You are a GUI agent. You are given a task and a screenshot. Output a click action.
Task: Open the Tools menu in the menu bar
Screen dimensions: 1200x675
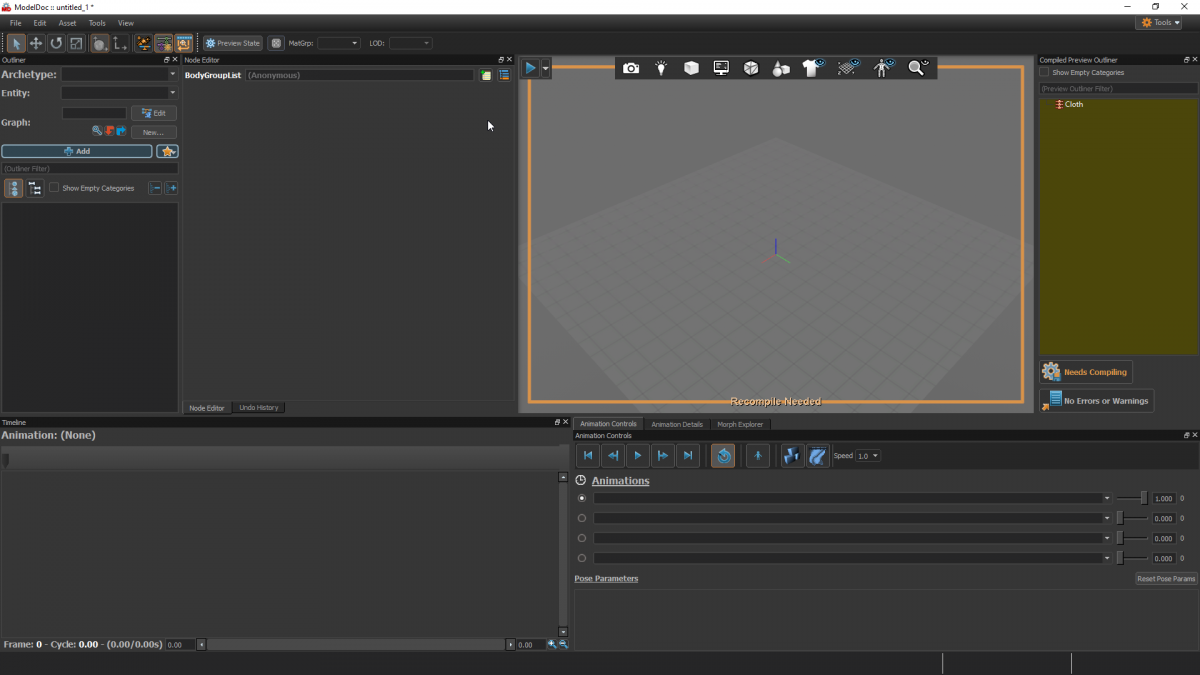click(x=96, y=22)
